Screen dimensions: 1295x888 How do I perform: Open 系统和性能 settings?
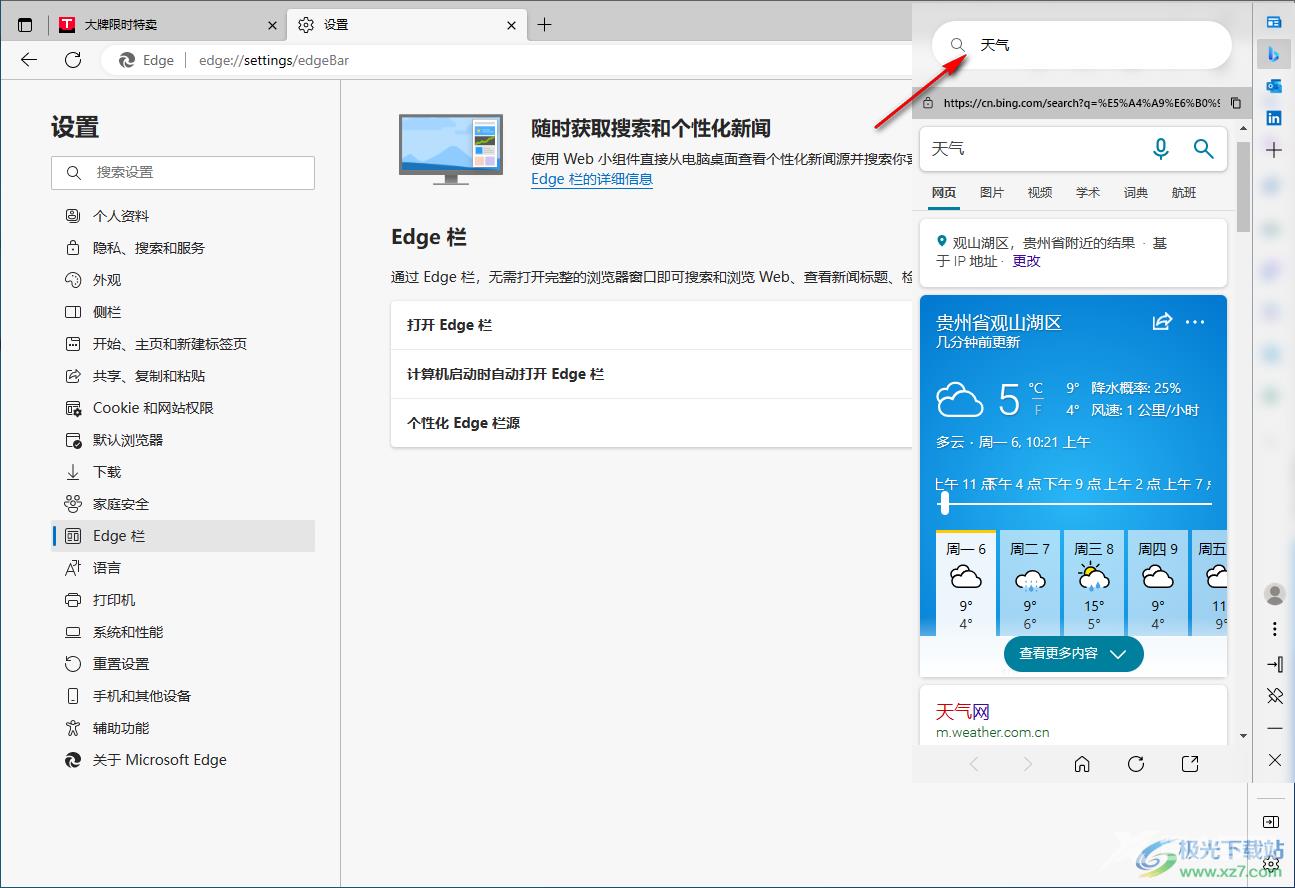point(183,632)
